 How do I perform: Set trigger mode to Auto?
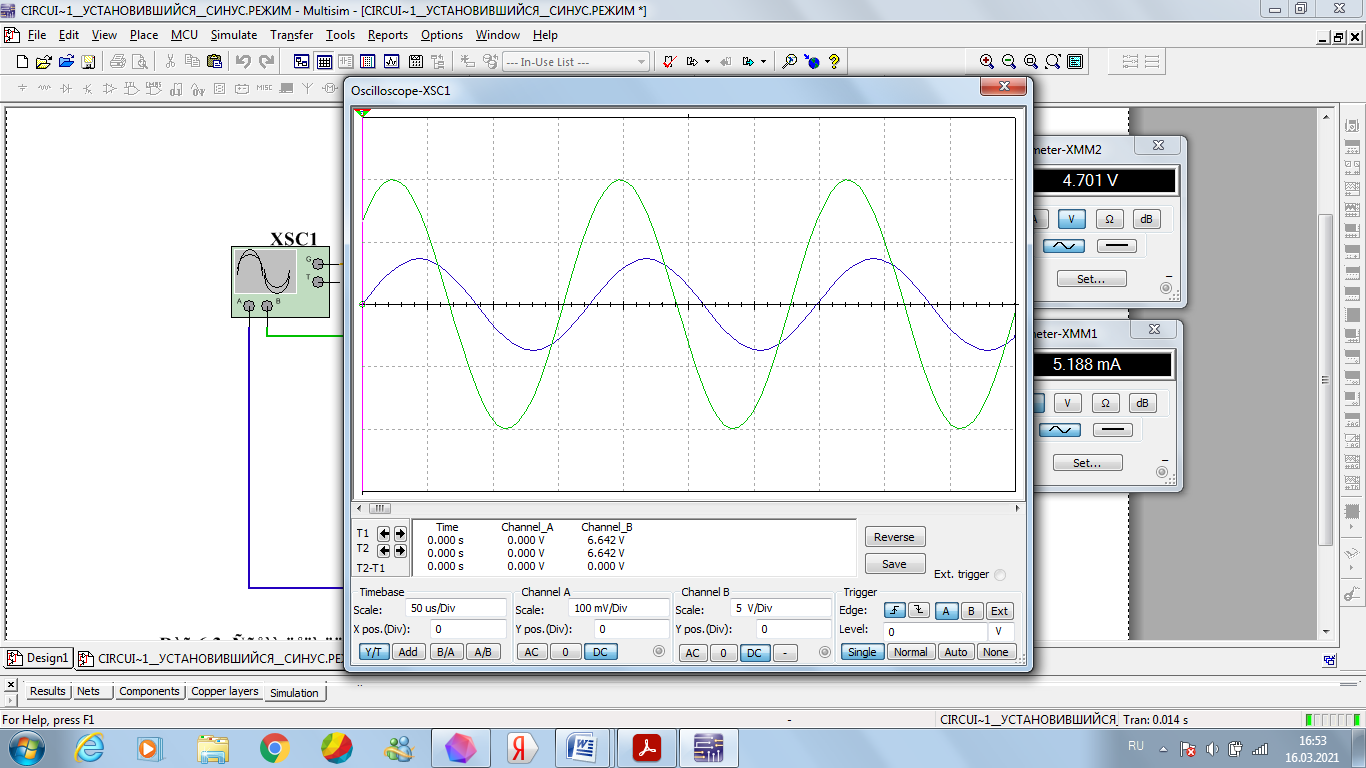coord(956,652)
